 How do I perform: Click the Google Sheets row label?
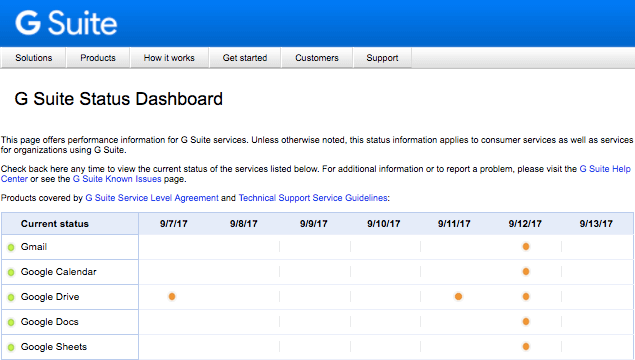(54, 347)
